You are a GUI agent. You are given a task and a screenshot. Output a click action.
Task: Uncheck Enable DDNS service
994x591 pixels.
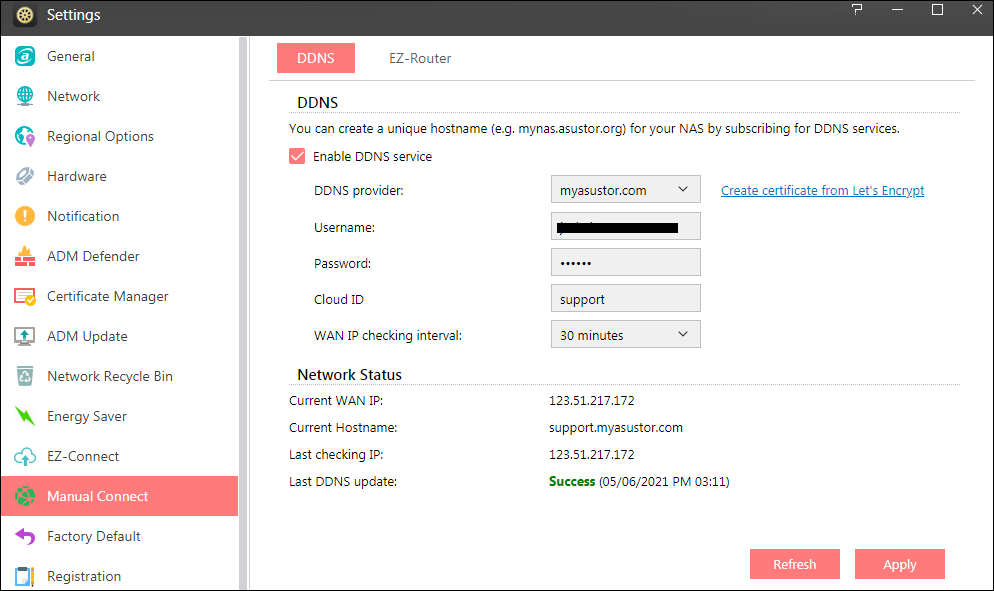coord(297,157)
